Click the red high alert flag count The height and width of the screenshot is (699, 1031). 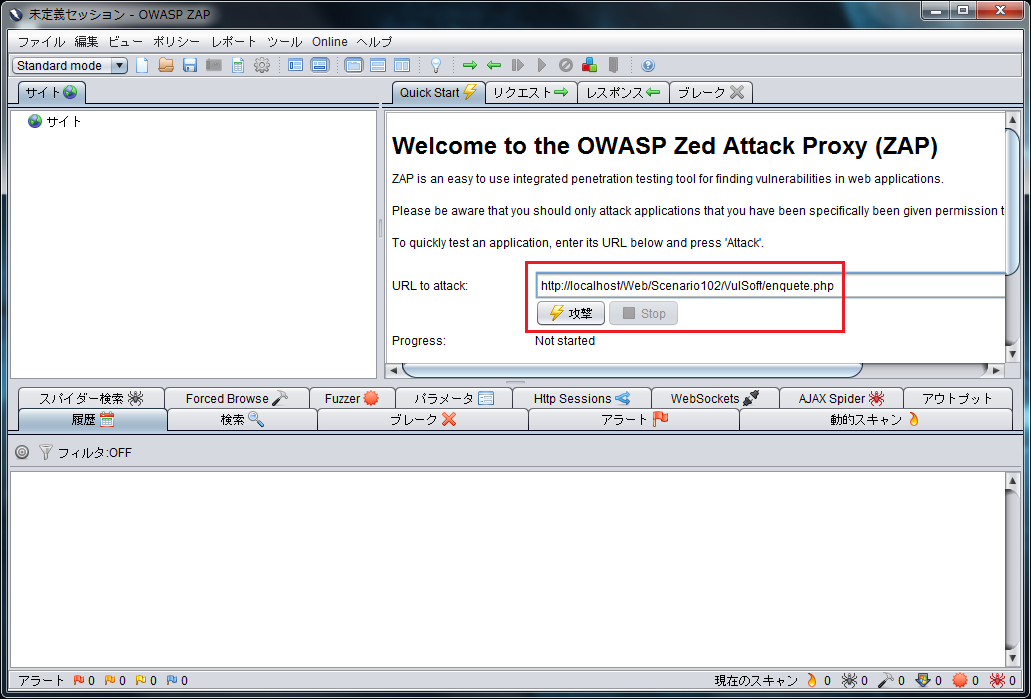click(84, 681)
